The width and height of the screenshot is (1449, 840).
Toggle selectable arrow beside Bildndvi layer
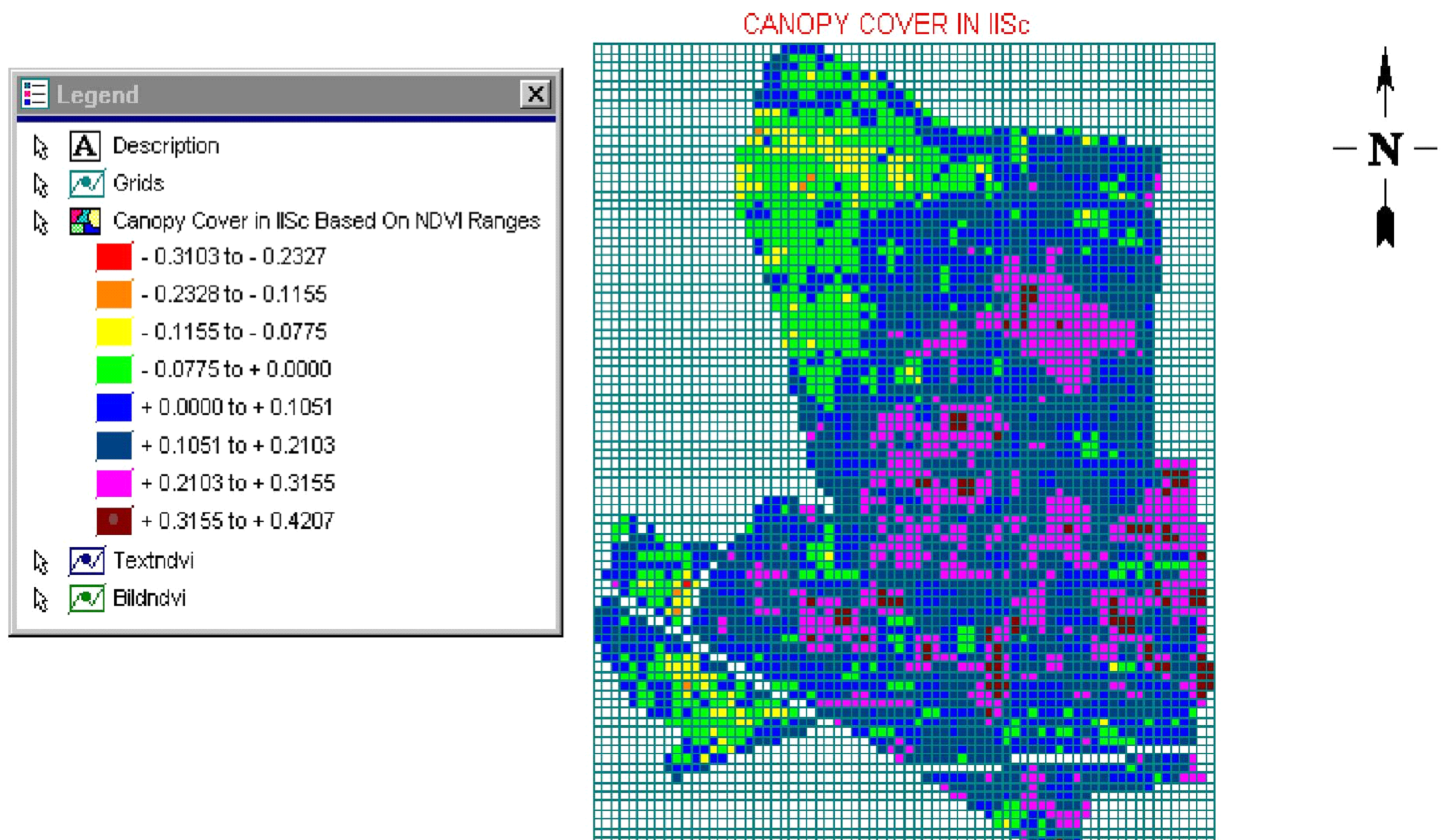click(x=41, y=599)
